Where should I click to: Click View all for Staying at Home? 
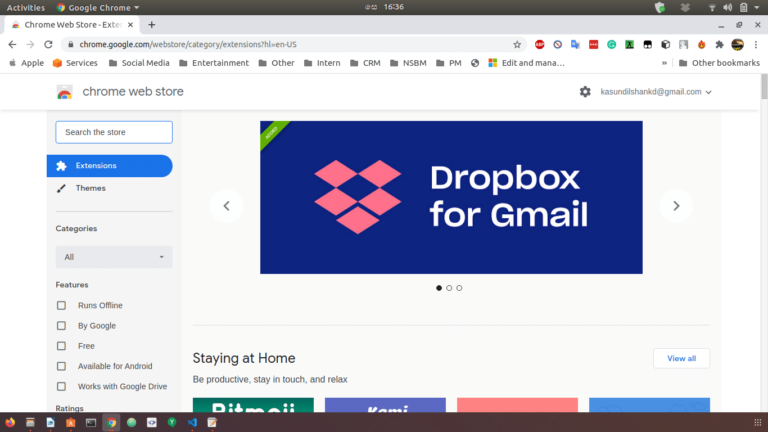[x=681, y=359]
